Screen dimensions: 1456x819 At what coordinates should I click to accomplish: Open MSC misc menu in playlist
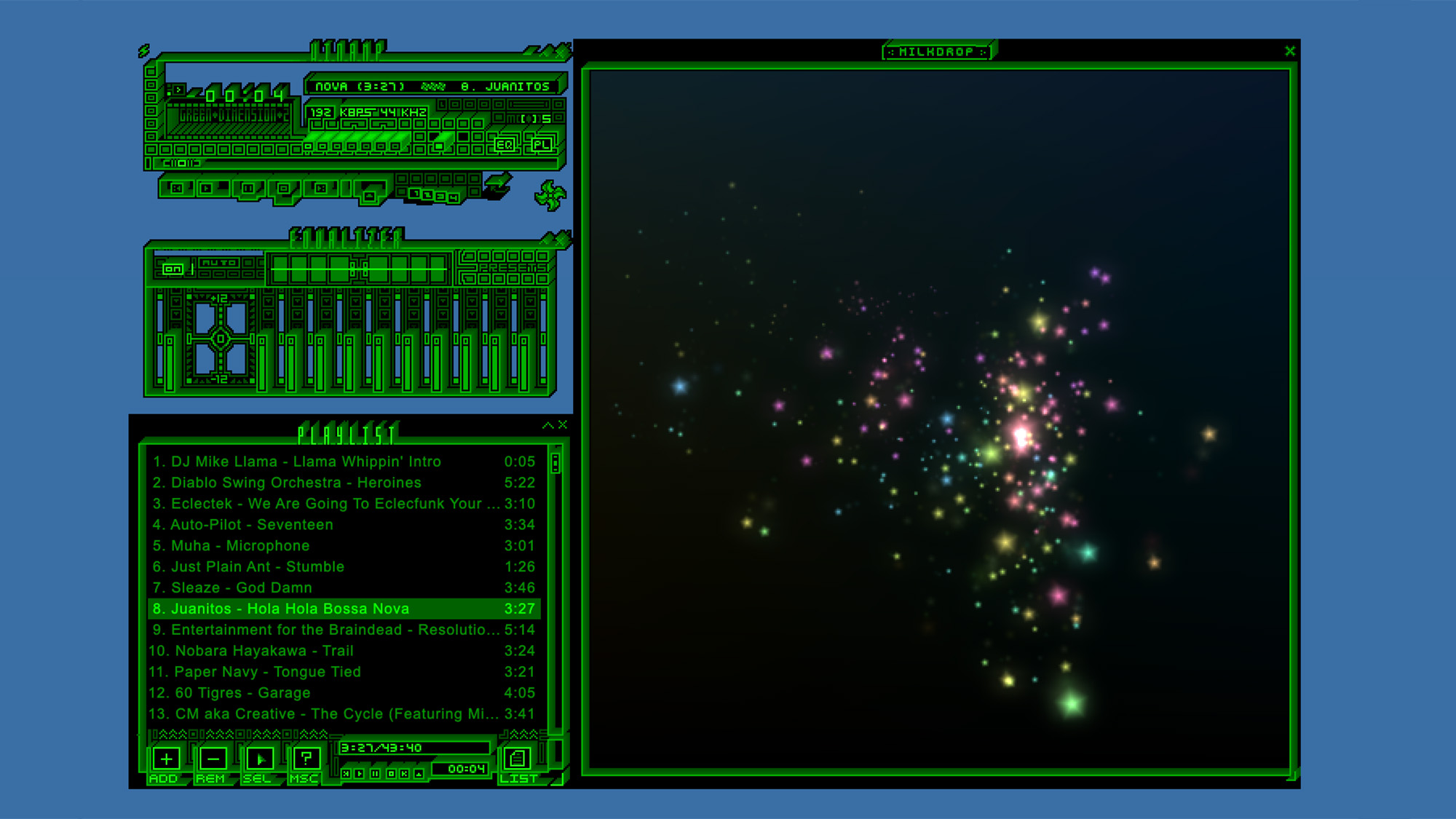[x=306, y=759]
